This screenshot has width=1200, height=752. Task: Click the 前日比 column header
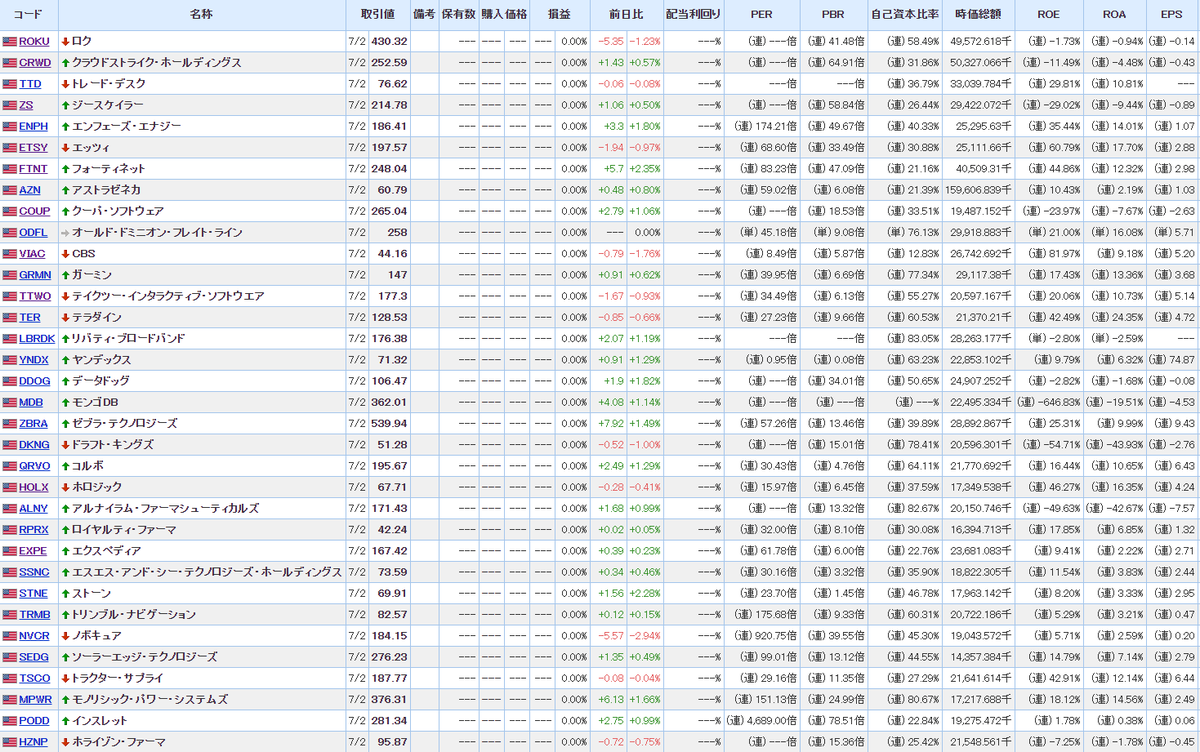626,15
